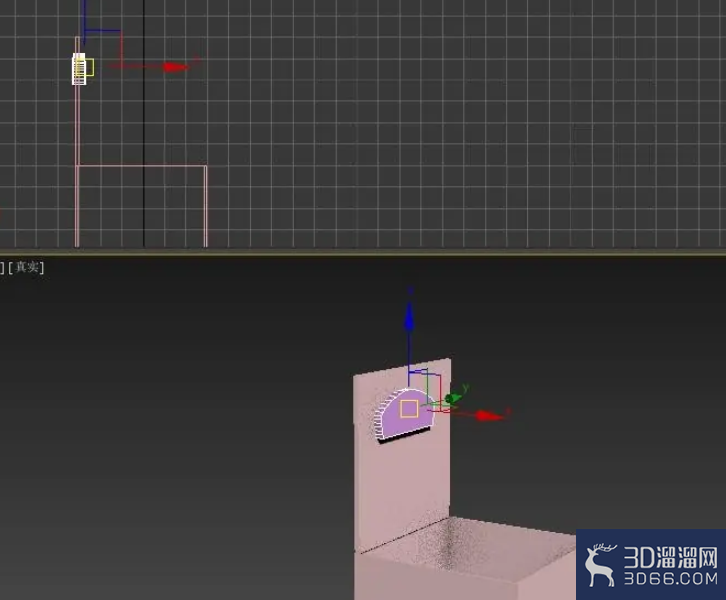
Task: Open the [真实] viewport shading label menu
Action: point(26,267)
